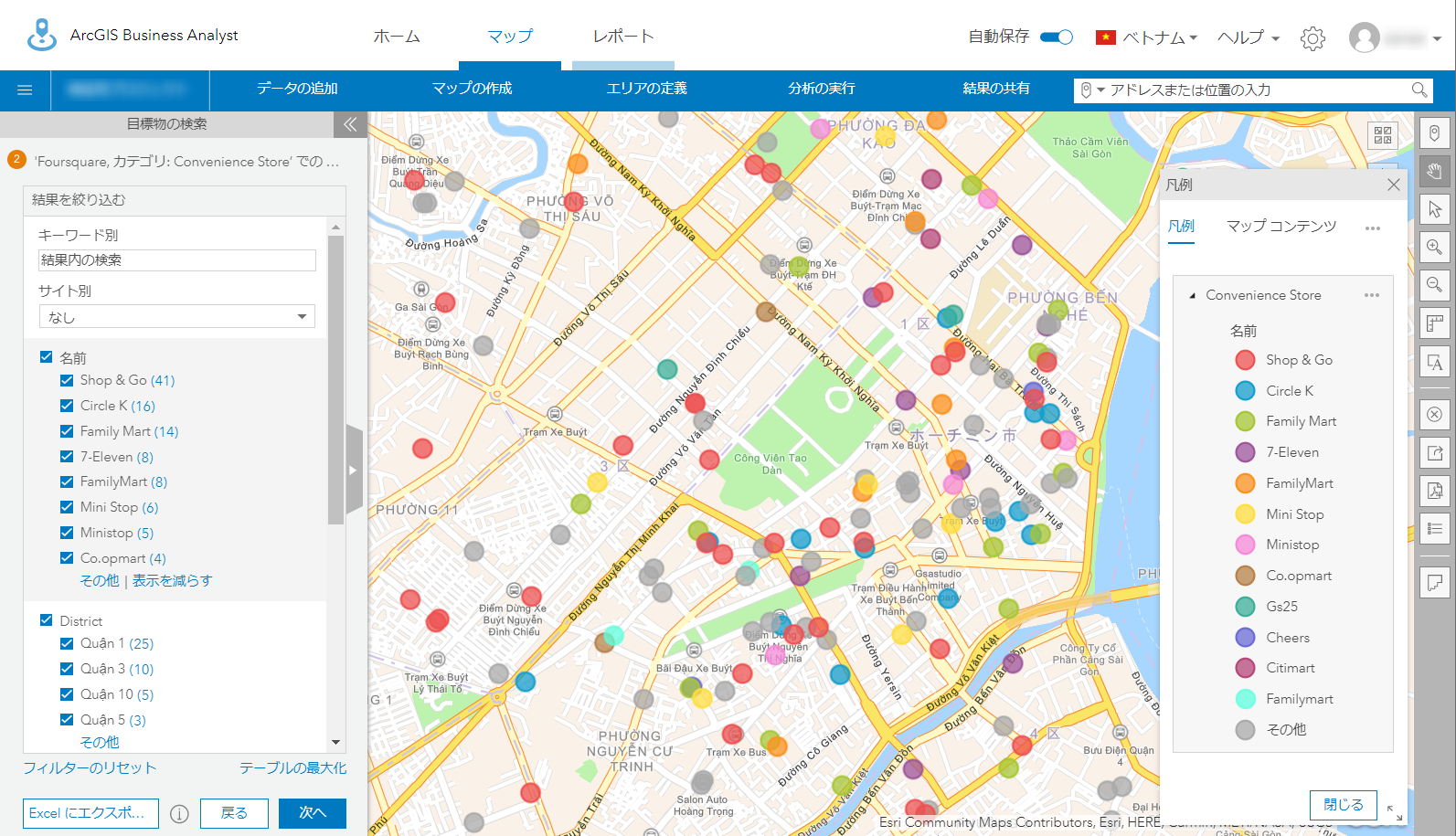Click the create PDF icon
Screen dimensions: 1456x836
click(1435, 491)
